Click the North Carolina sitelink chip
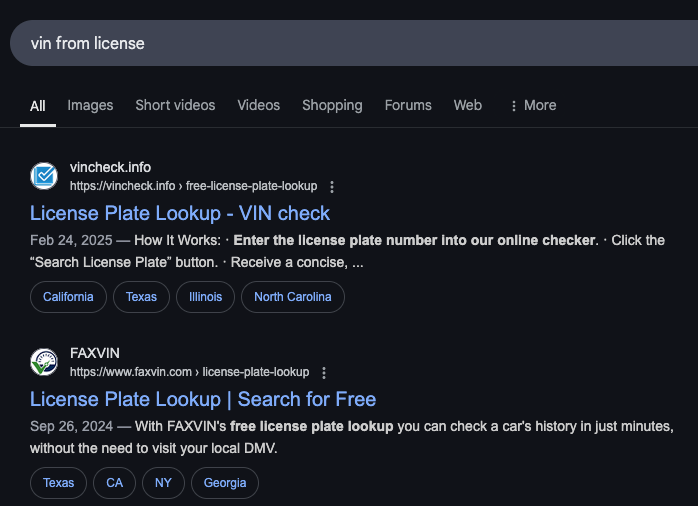The image size is (698, 506). tap(292, 297)
